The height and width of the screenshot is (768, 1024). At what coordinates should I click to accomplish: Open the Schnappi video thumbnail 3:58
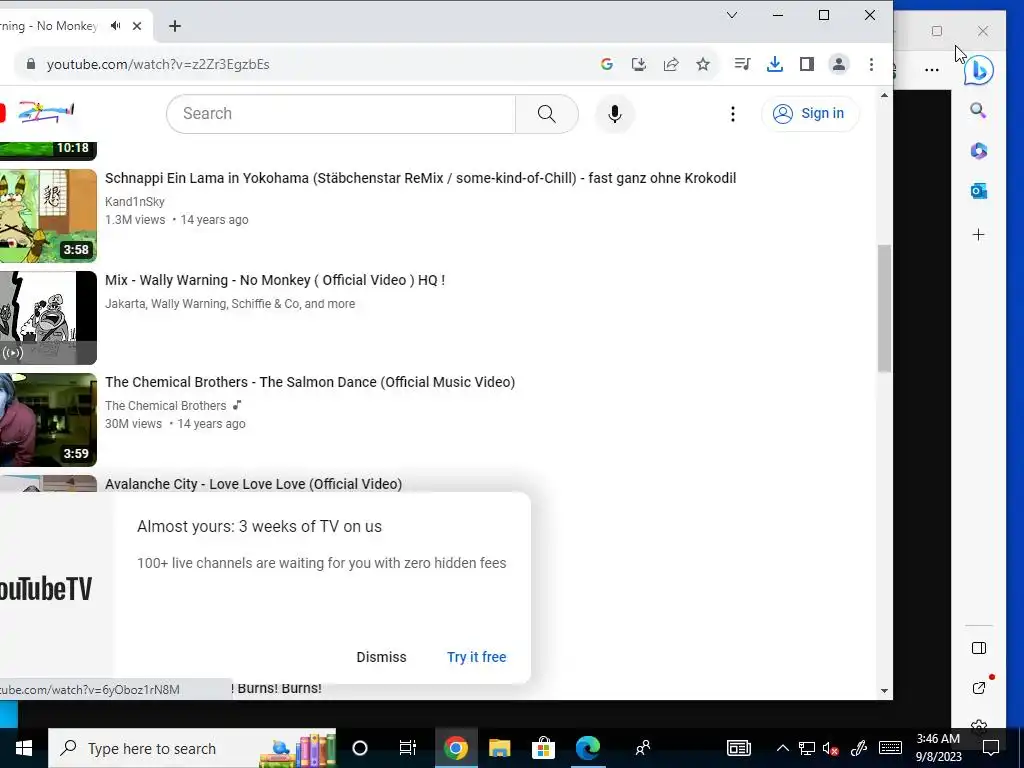tap(48, 216)
